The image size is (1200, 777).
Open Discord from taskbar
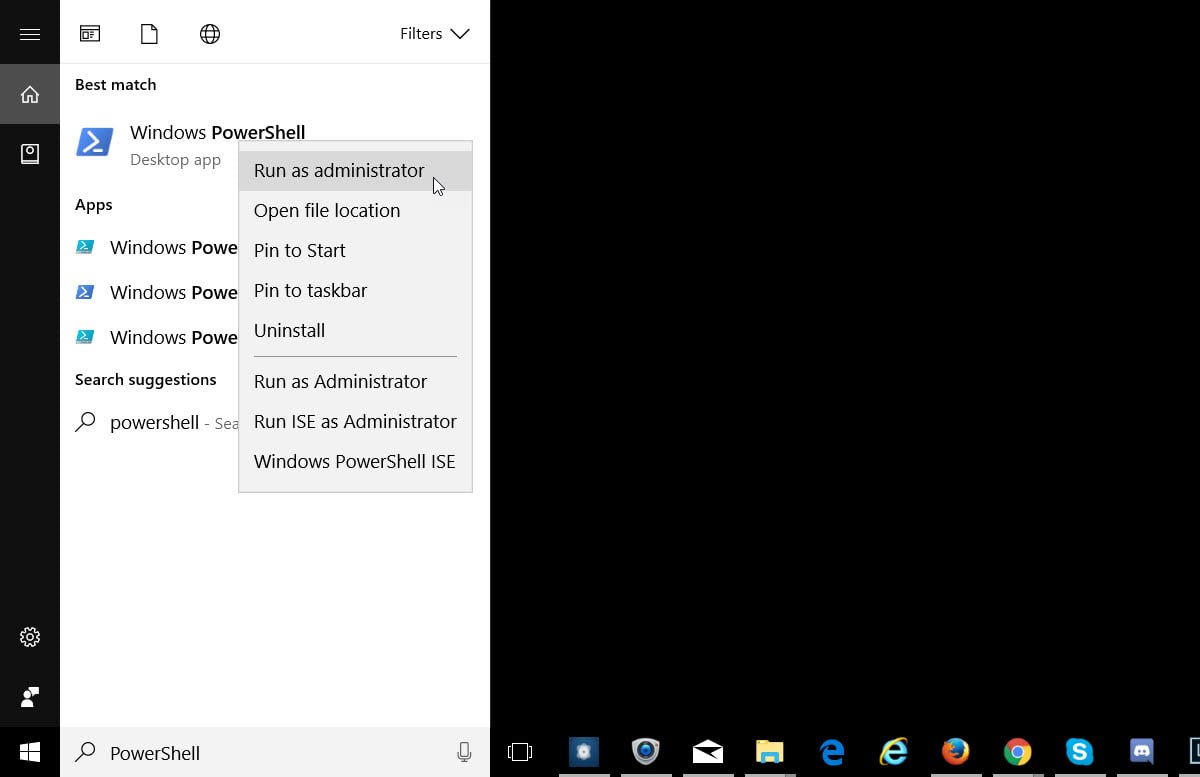point(1141,752)
